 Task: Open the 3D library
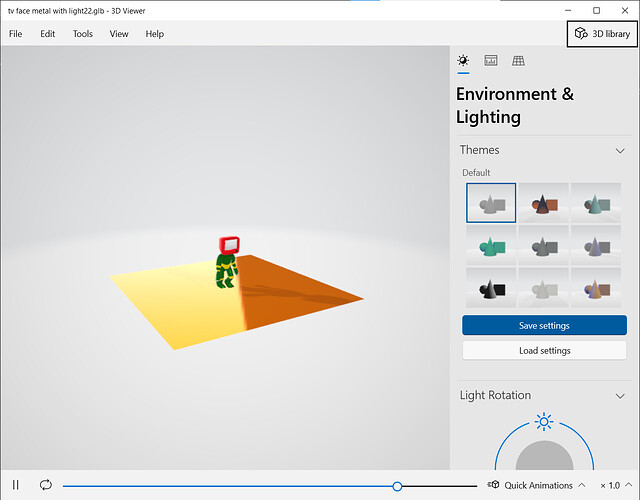(602, 34)
